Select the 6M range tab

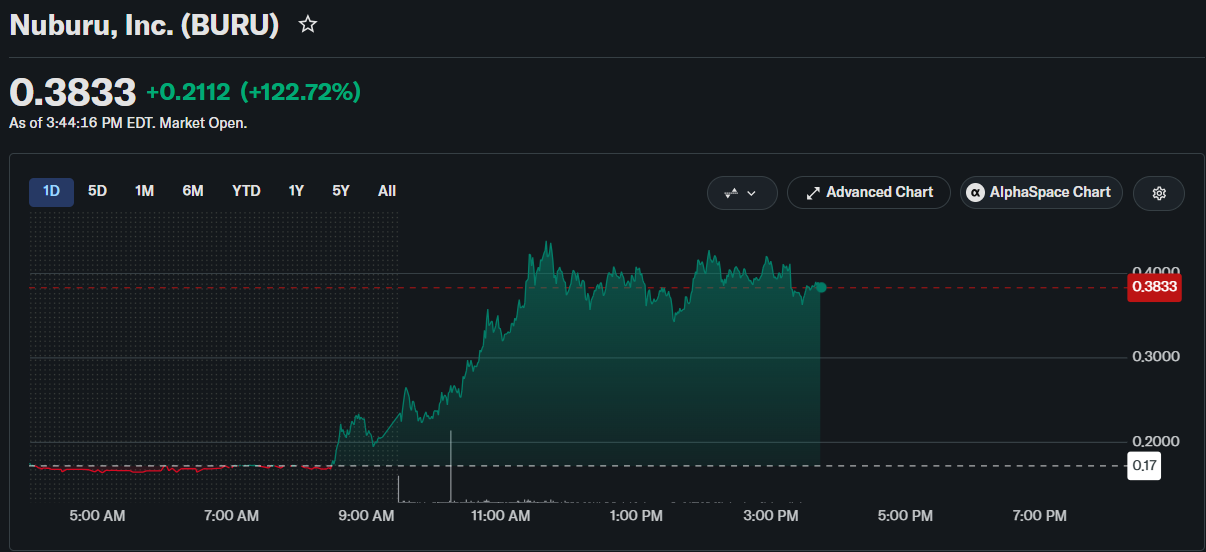193,191
